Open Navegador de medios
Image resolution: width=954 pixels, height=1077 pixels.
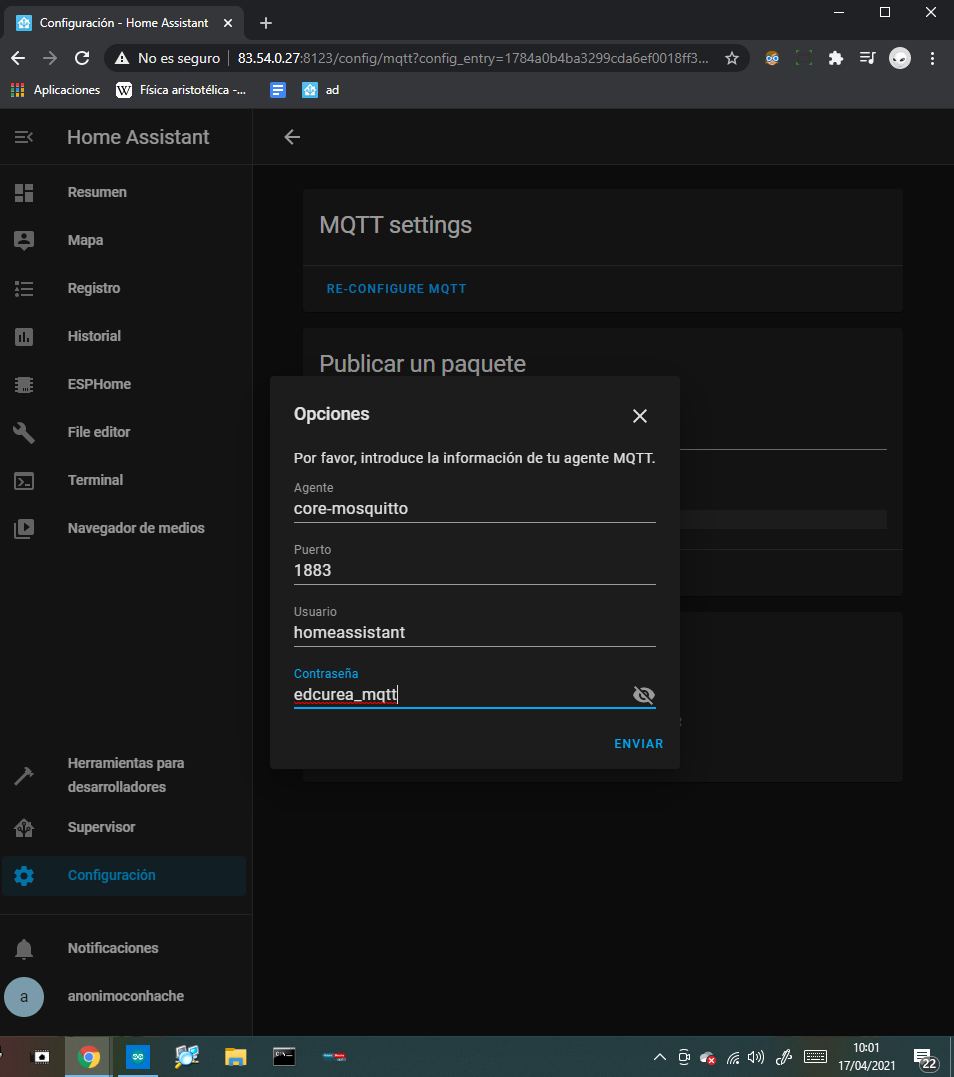pos(135,528)
